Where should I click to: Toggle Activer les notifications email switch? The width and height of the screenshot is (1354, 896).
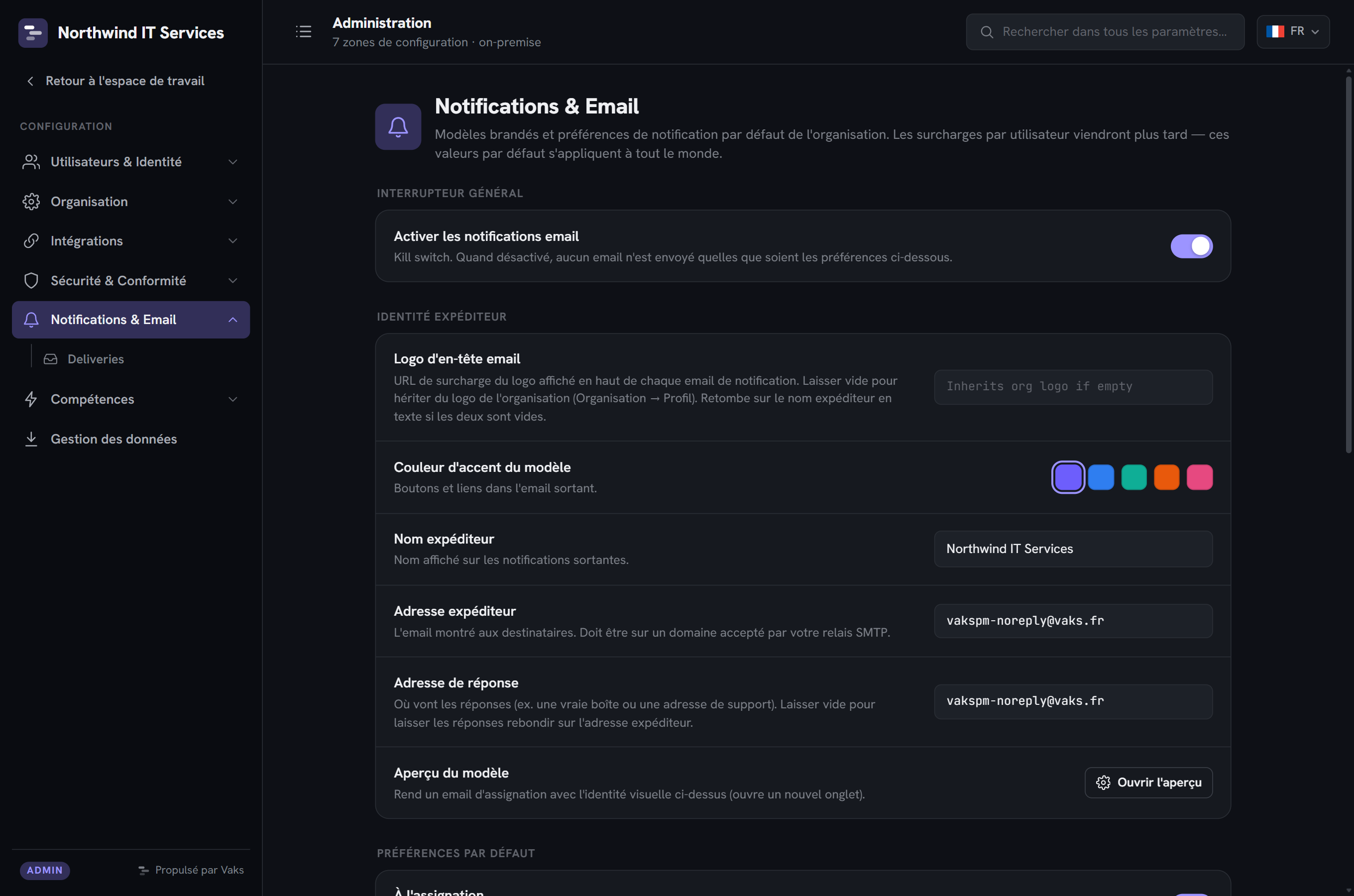(x=1191, y=246)
